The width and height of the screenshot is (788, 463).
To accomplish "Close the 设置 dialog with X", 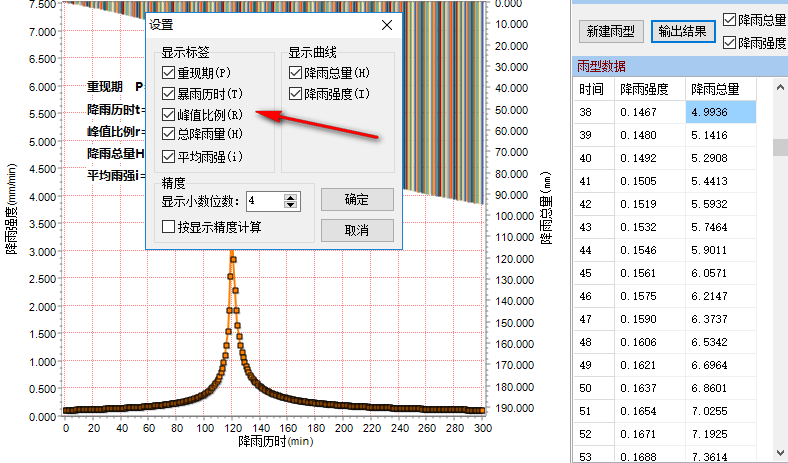I will [x=387, y=25].
